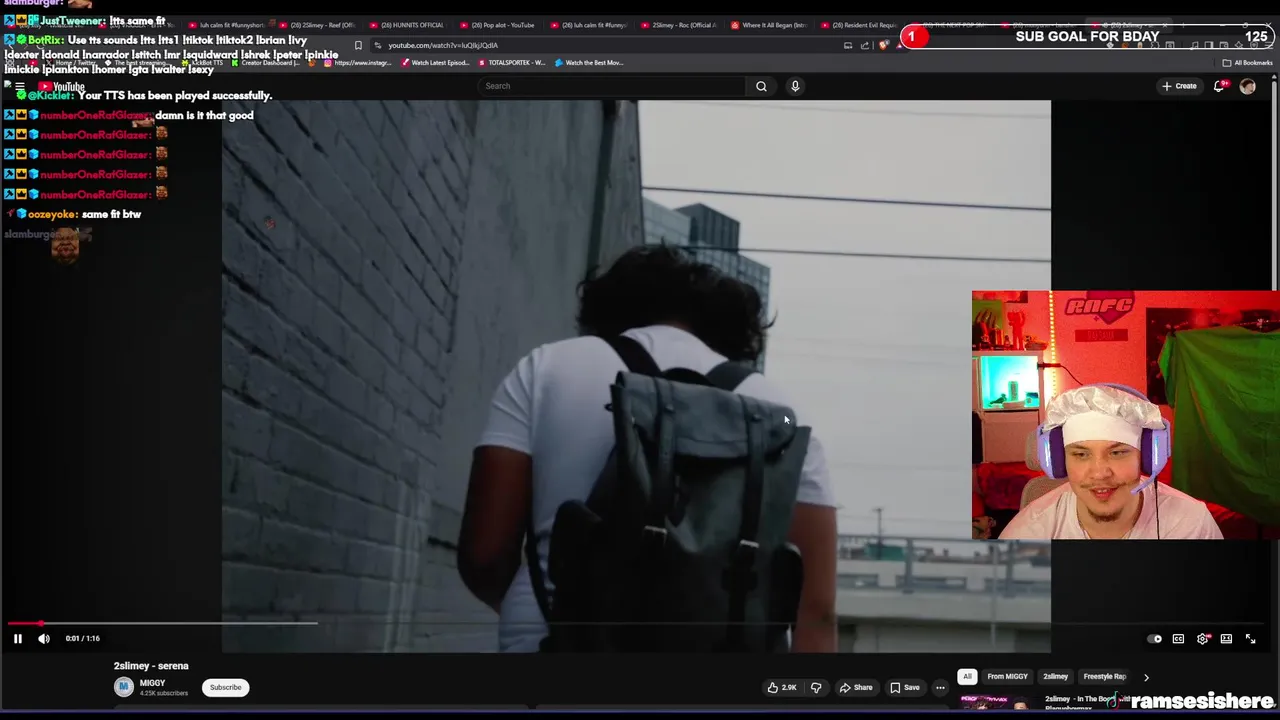The width and height of the screenshot is (1280, 720).
Task: Open the 'Watch the Best Mov...' bookmark
Action: 589,63
